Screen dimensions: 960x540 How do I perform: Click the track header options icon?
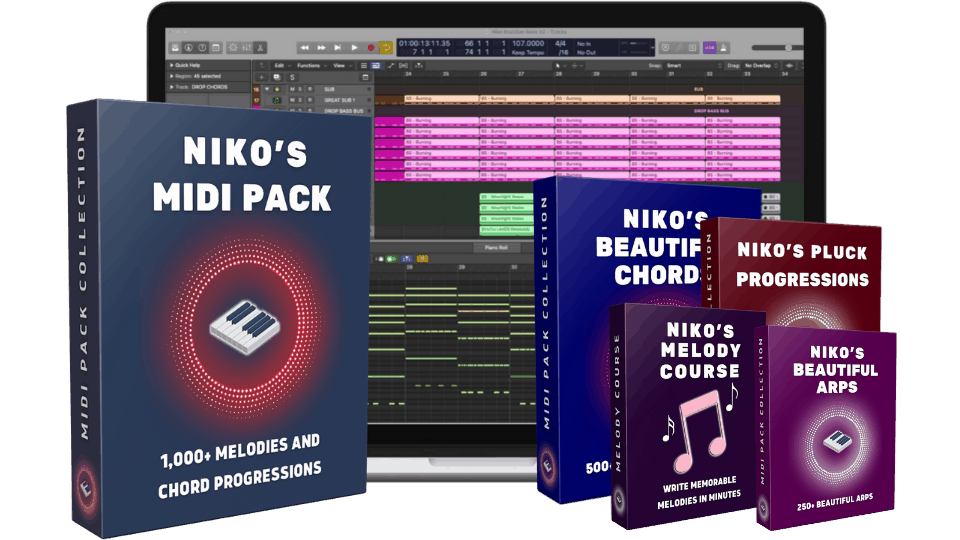[x=365, y=77]
